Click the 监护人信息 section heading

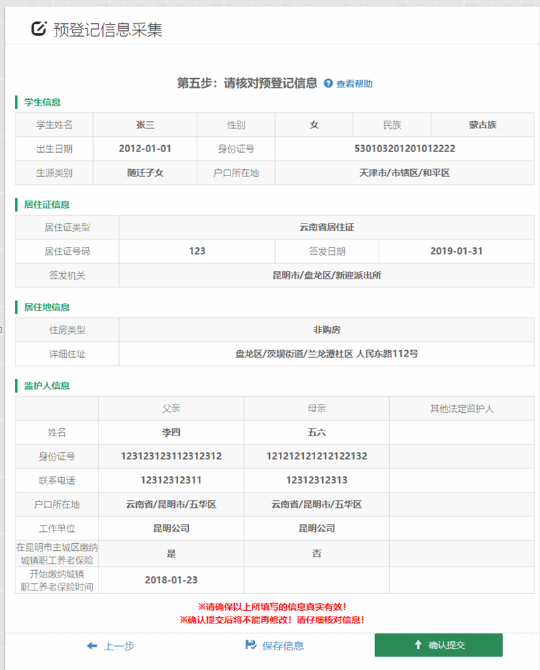pos(47,386)
